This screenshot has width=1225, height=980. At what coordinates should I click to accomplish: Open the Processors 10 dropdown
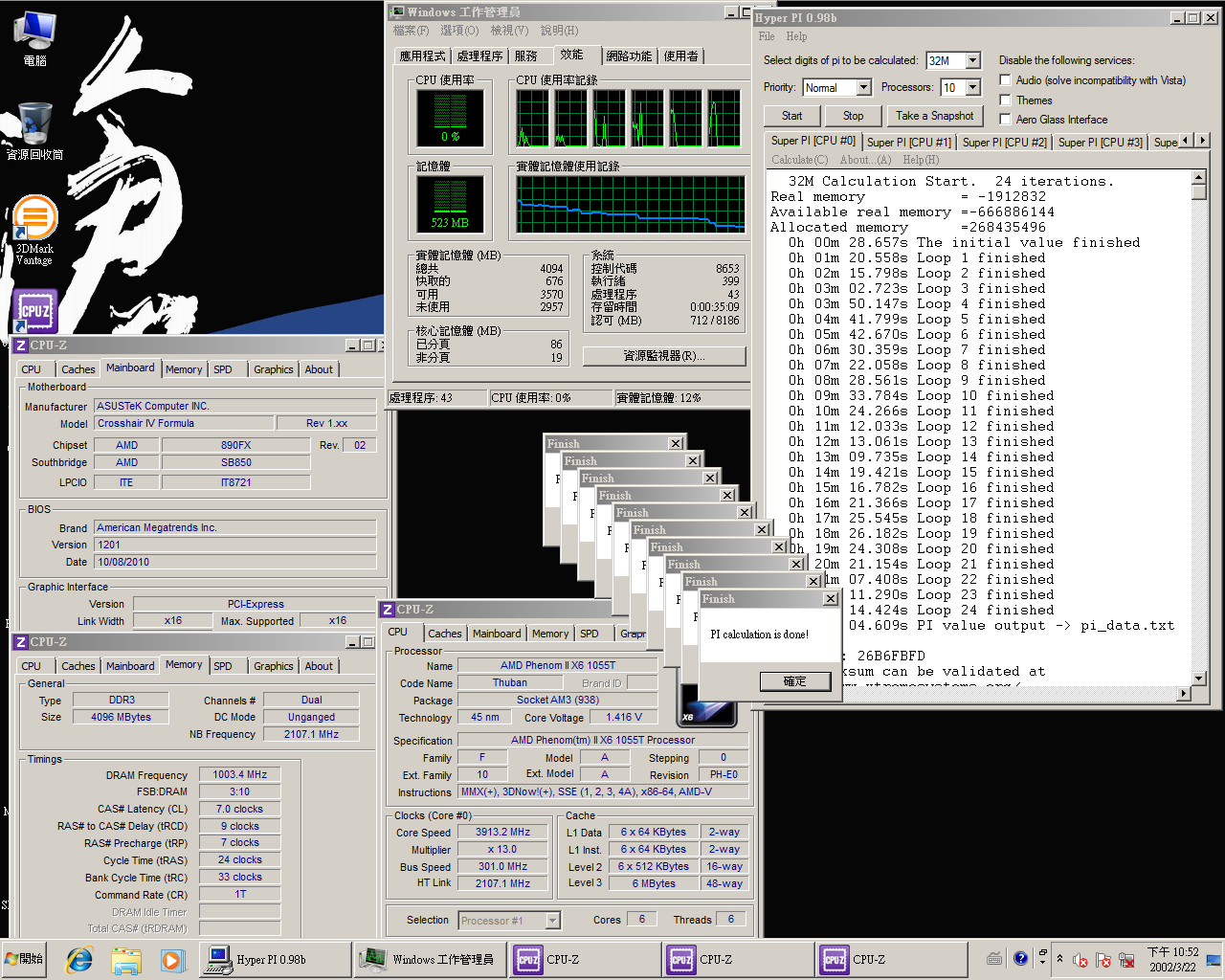(x=973, y=87)
